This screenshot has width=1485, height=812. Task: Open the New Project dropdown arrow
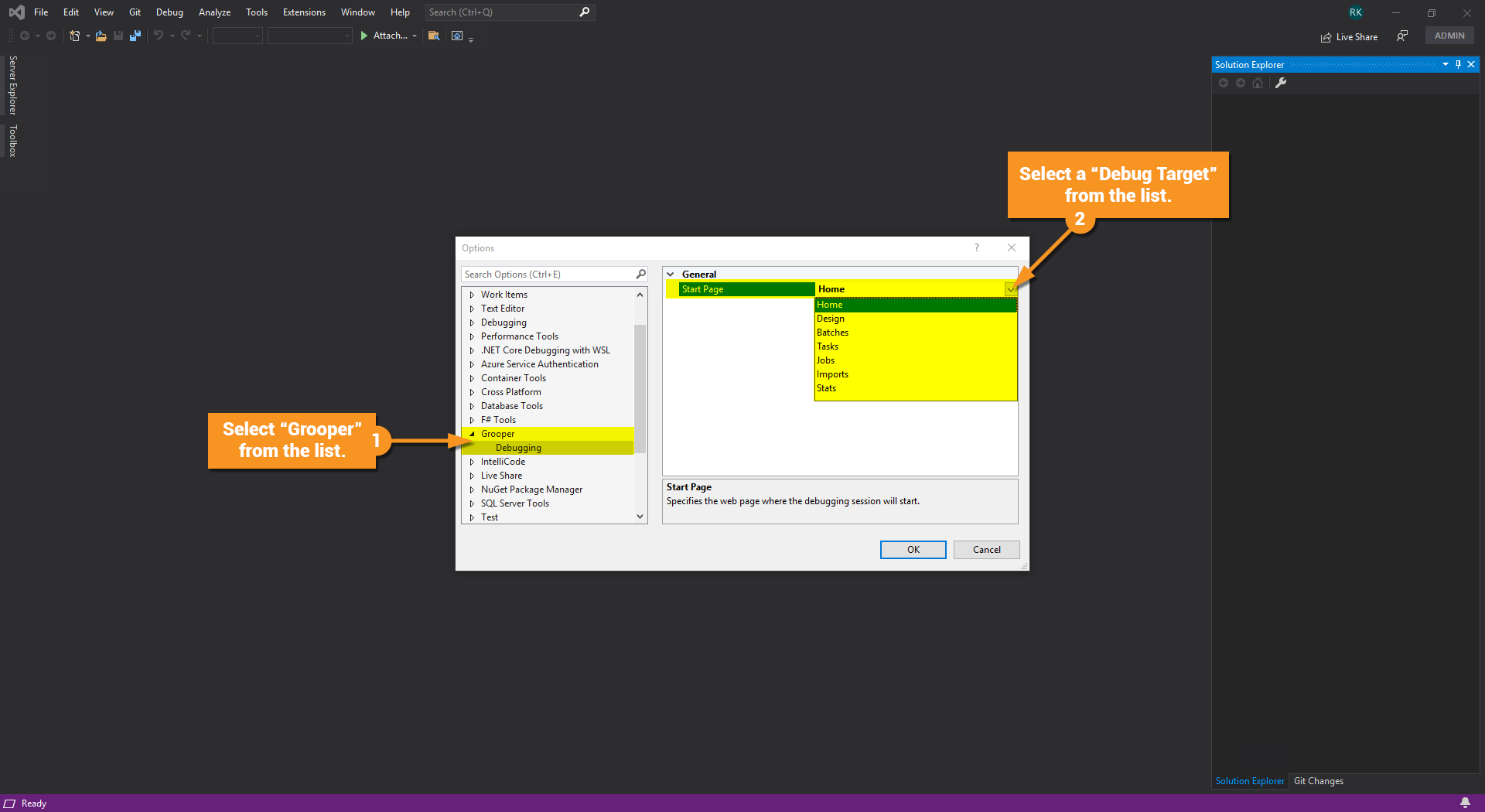point(87,36)
